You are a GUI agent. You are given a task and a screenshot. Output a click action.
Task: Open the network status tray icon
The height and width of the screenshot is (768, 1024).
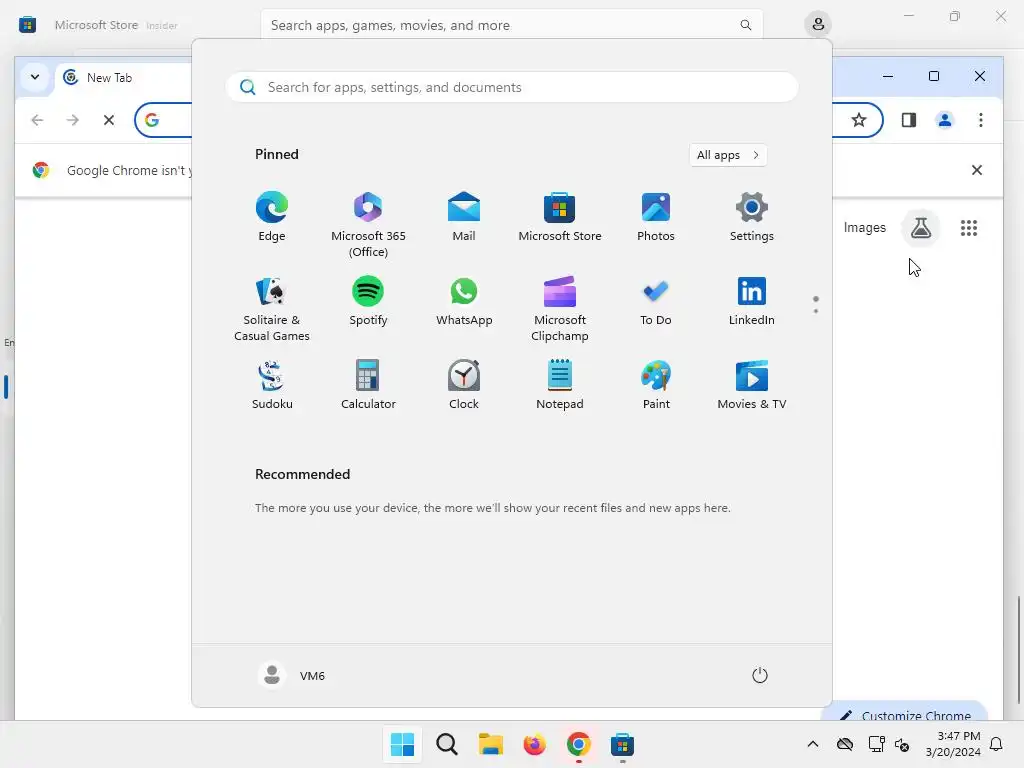point(876,744)
